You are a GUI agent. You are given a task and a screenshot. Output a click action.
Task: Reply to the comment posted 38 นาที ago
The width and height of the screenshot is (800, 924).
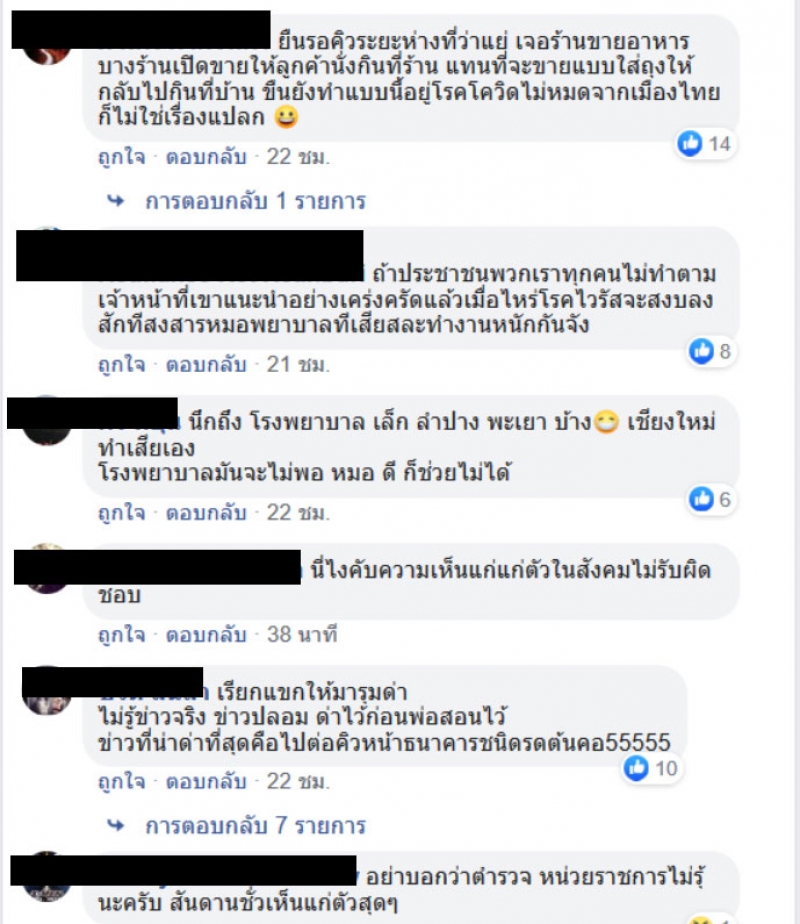206,635
